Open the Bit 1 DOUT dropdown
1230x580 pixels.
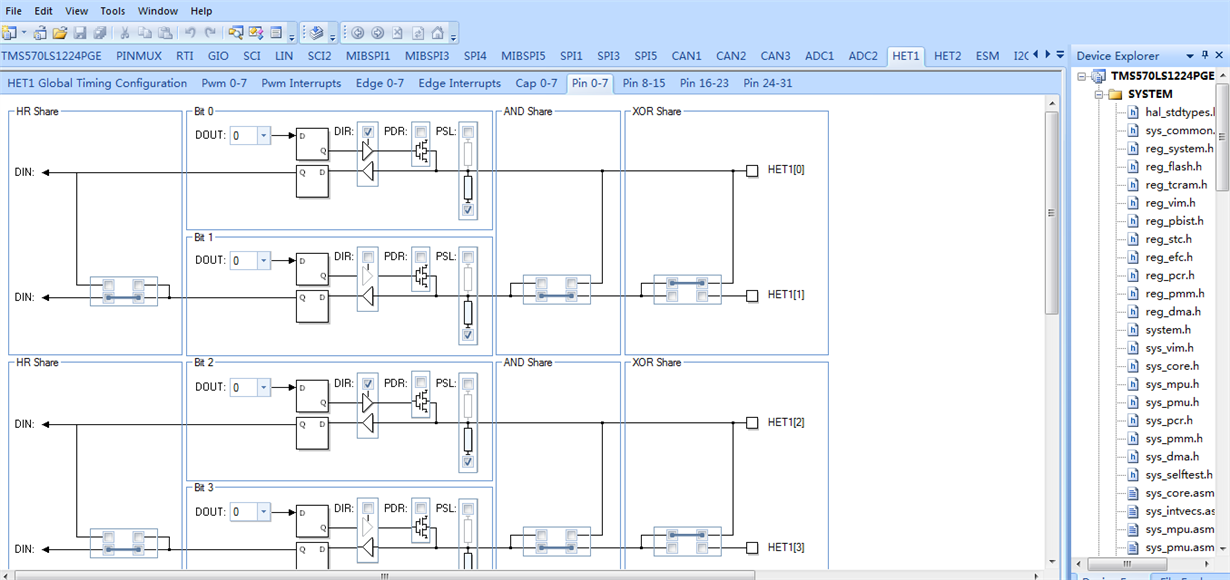point(263,261)
